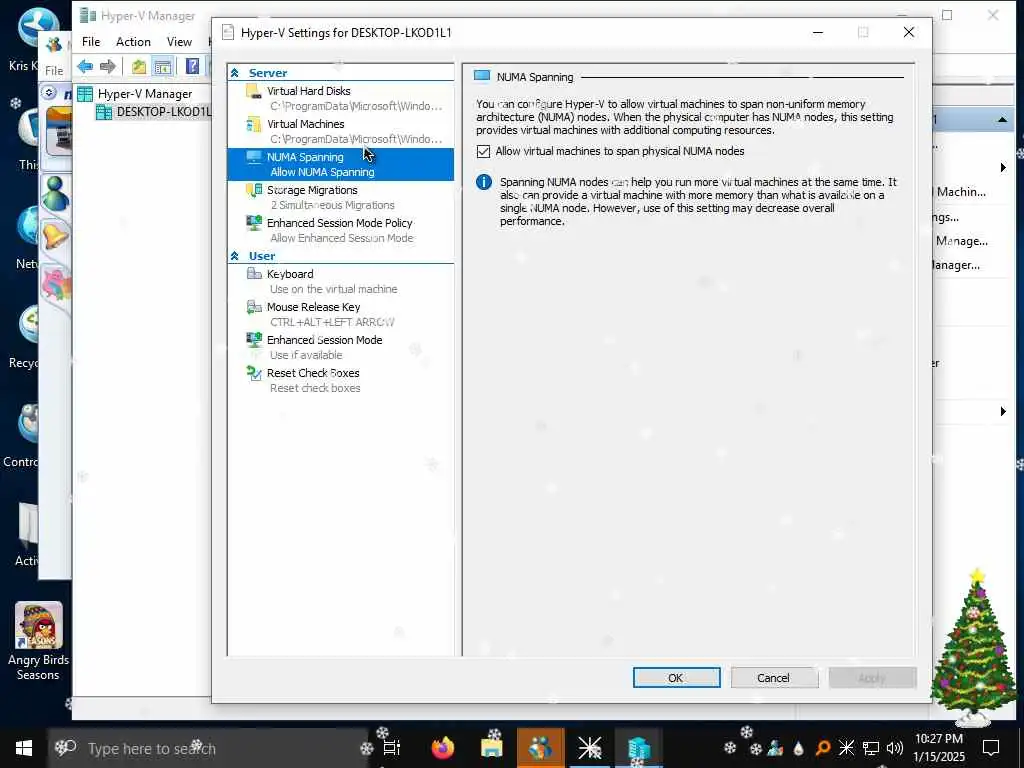The width and height of the screenshot is (1024, 768).
Task: Click the orange magnifier tray icon
Action: [823, 748]
